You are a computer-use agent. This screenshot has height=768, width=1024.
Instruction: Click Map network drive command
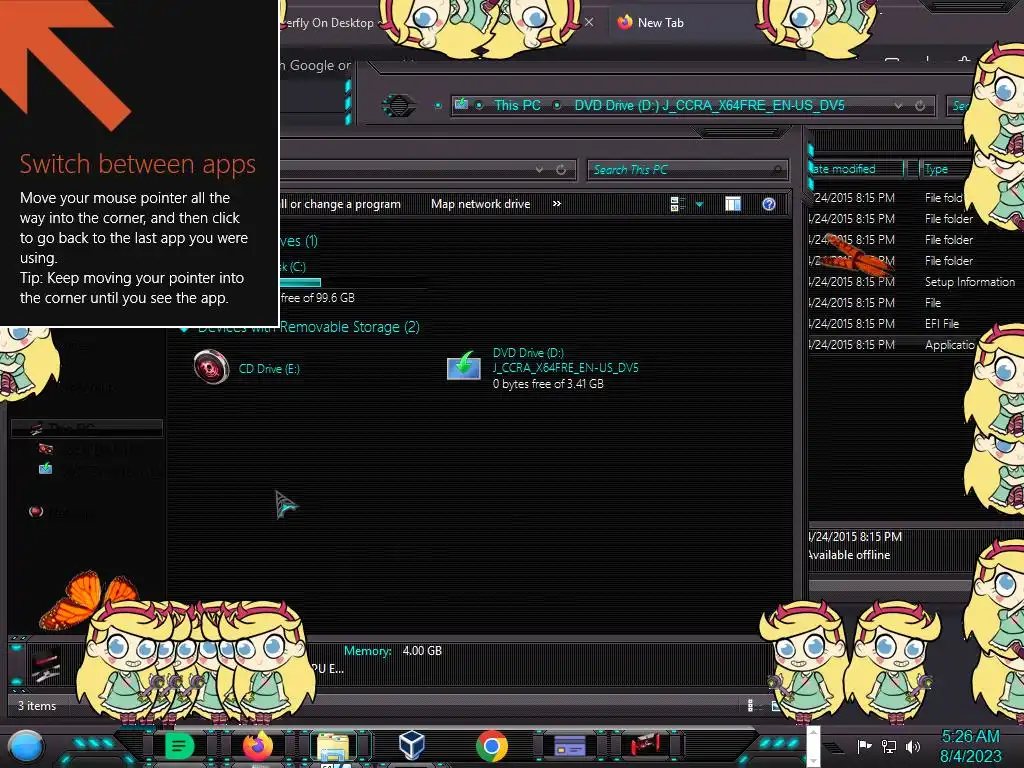click(480, 204)
